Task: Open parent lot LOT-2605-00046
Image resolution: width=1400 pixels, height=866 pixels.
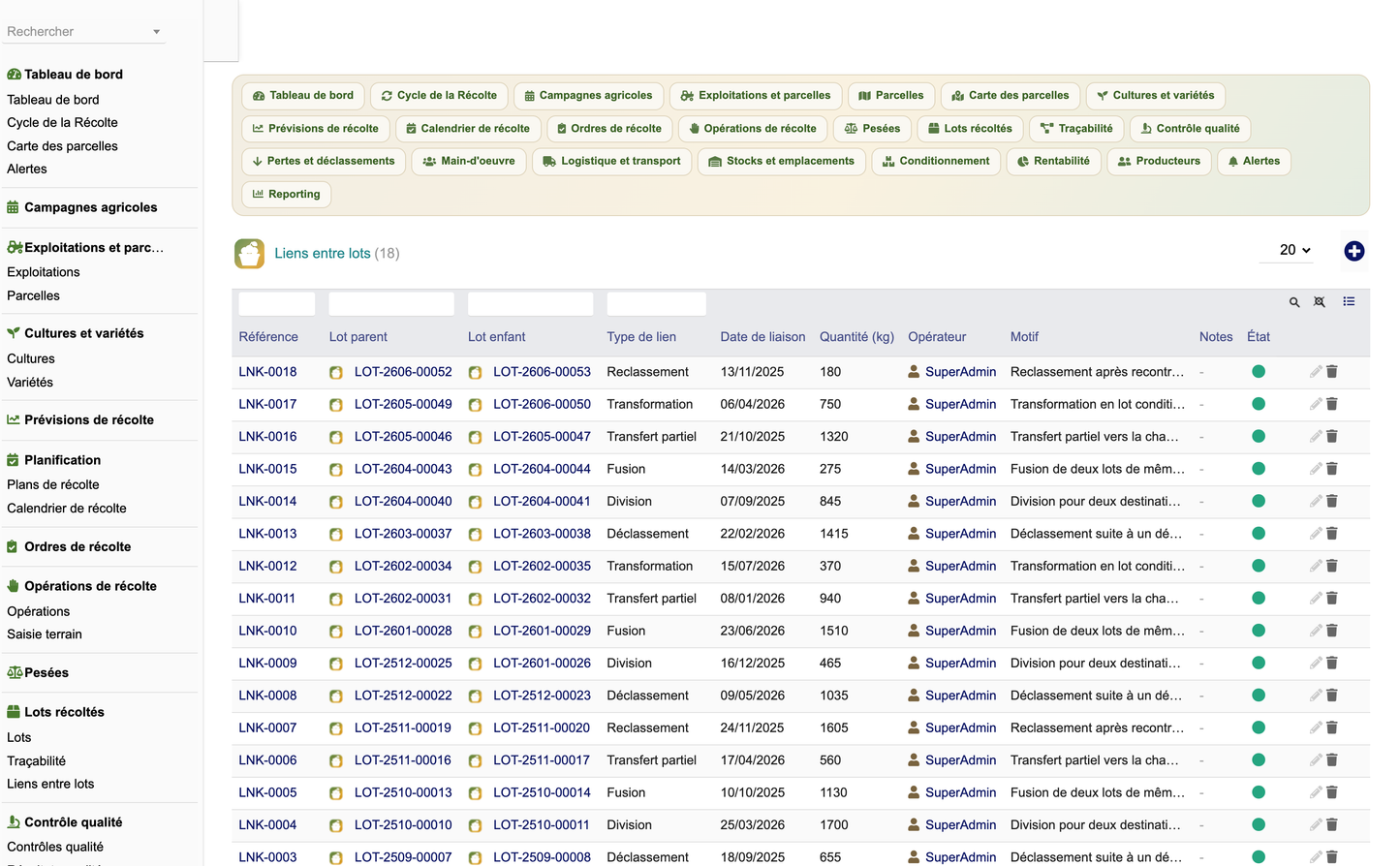Action: [x=403, y=437]
